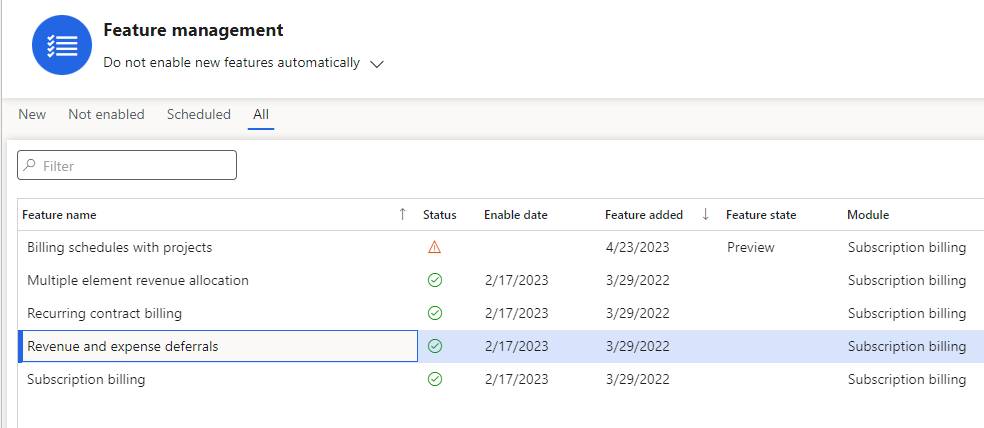This screenshot has width=984, height=428.
Task: Click the red ascending sort arrow
Action: tap(402, 214)
